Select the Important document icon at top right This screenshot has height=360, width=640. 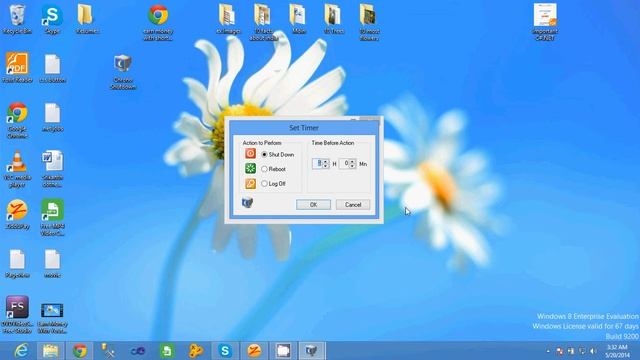pos(545,22)
